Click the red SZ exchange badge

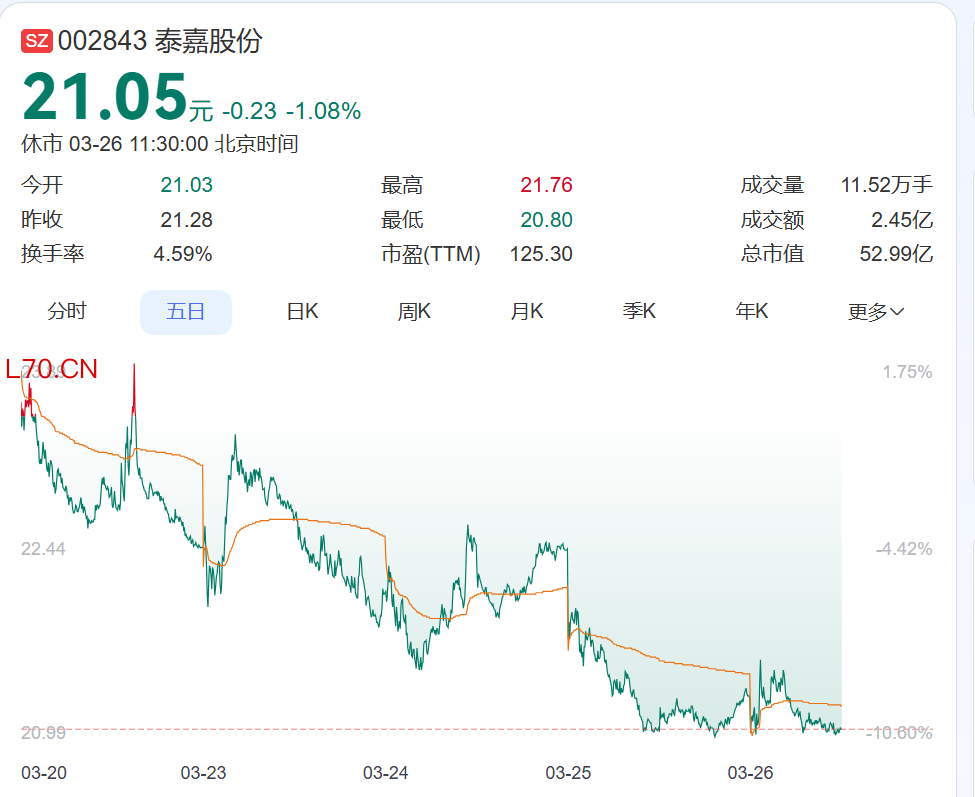[36, 41]
